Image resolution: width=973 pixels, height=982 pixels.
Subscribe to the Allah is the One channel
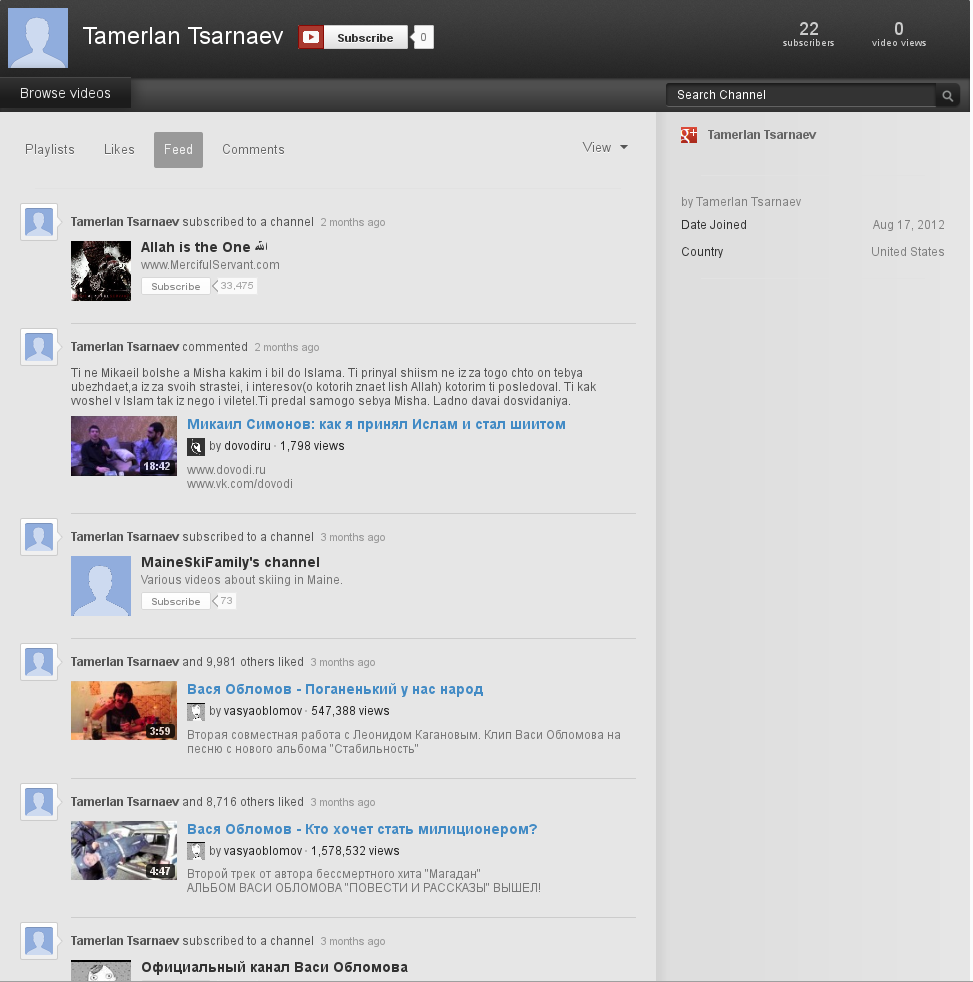click(x=175, y=286)
